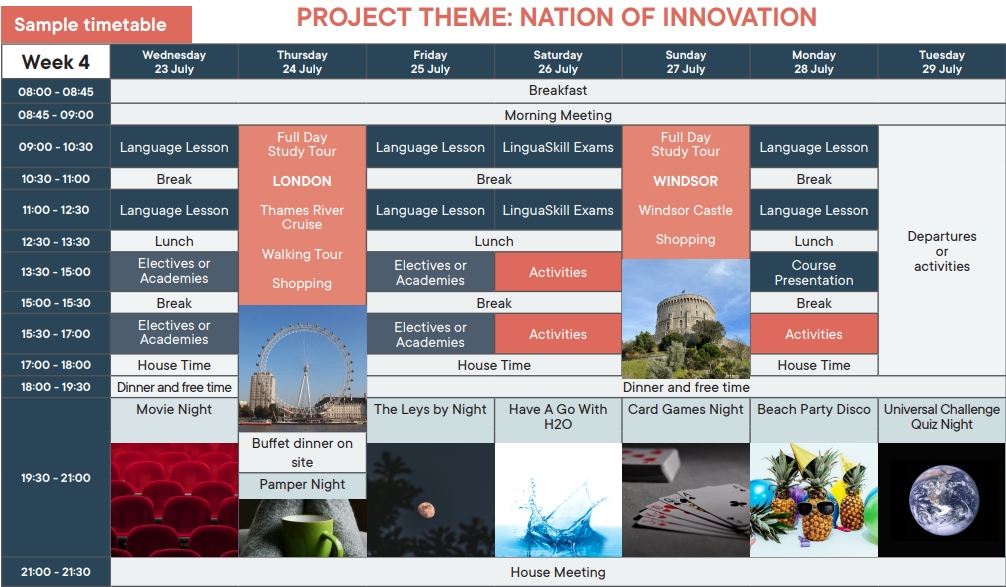The image size is (1006, 587).
Task: Click Saturday's 09:00 LinguaSkill Exams cell
Action: point(558,147)
